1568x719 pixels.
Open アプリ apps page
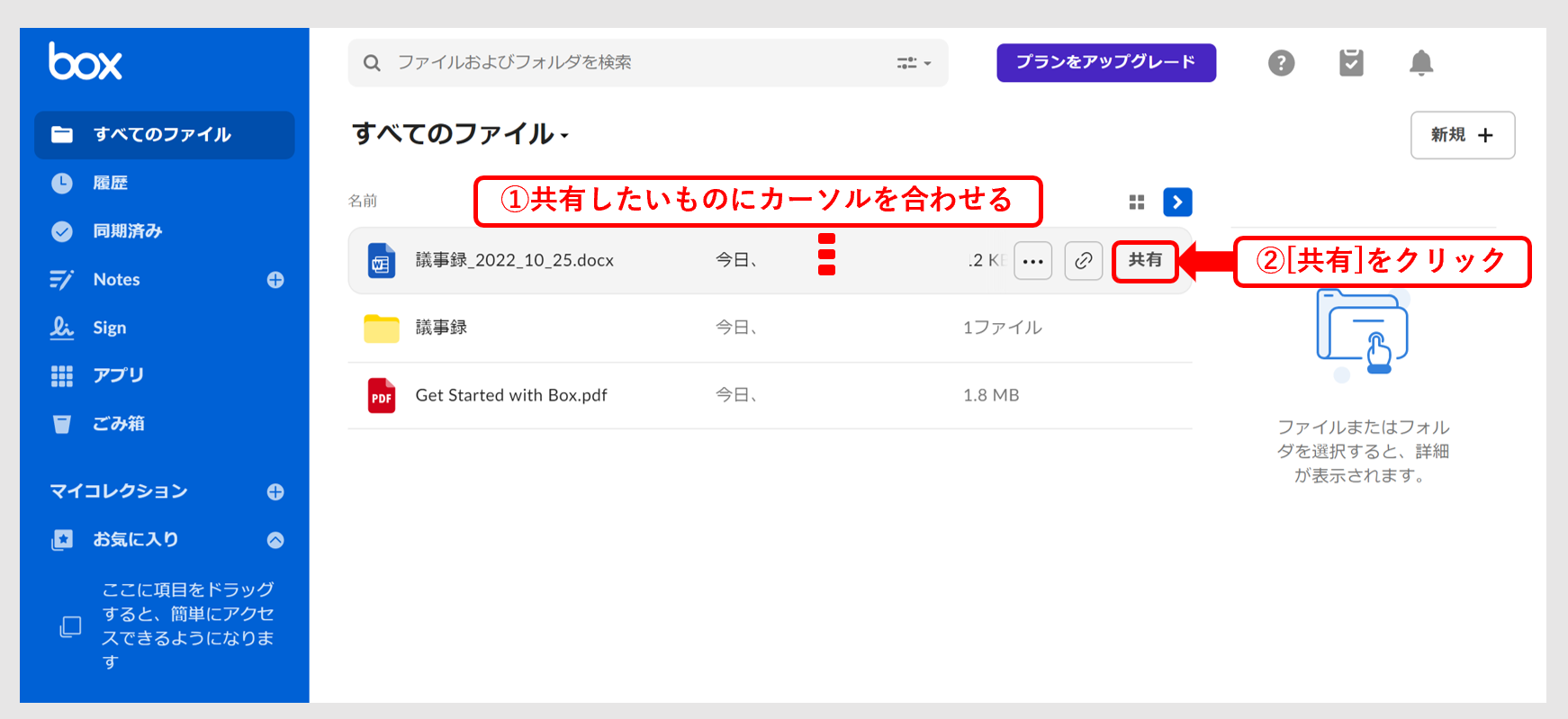(x=119, y=375)
